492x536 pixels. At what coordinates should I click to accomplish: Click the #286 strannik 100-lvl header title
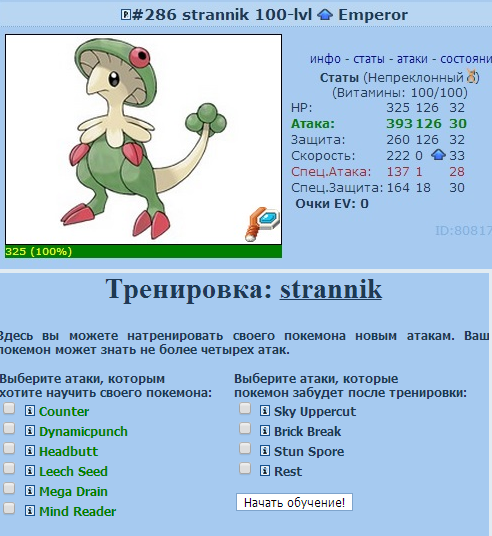[x=222, y=15]
